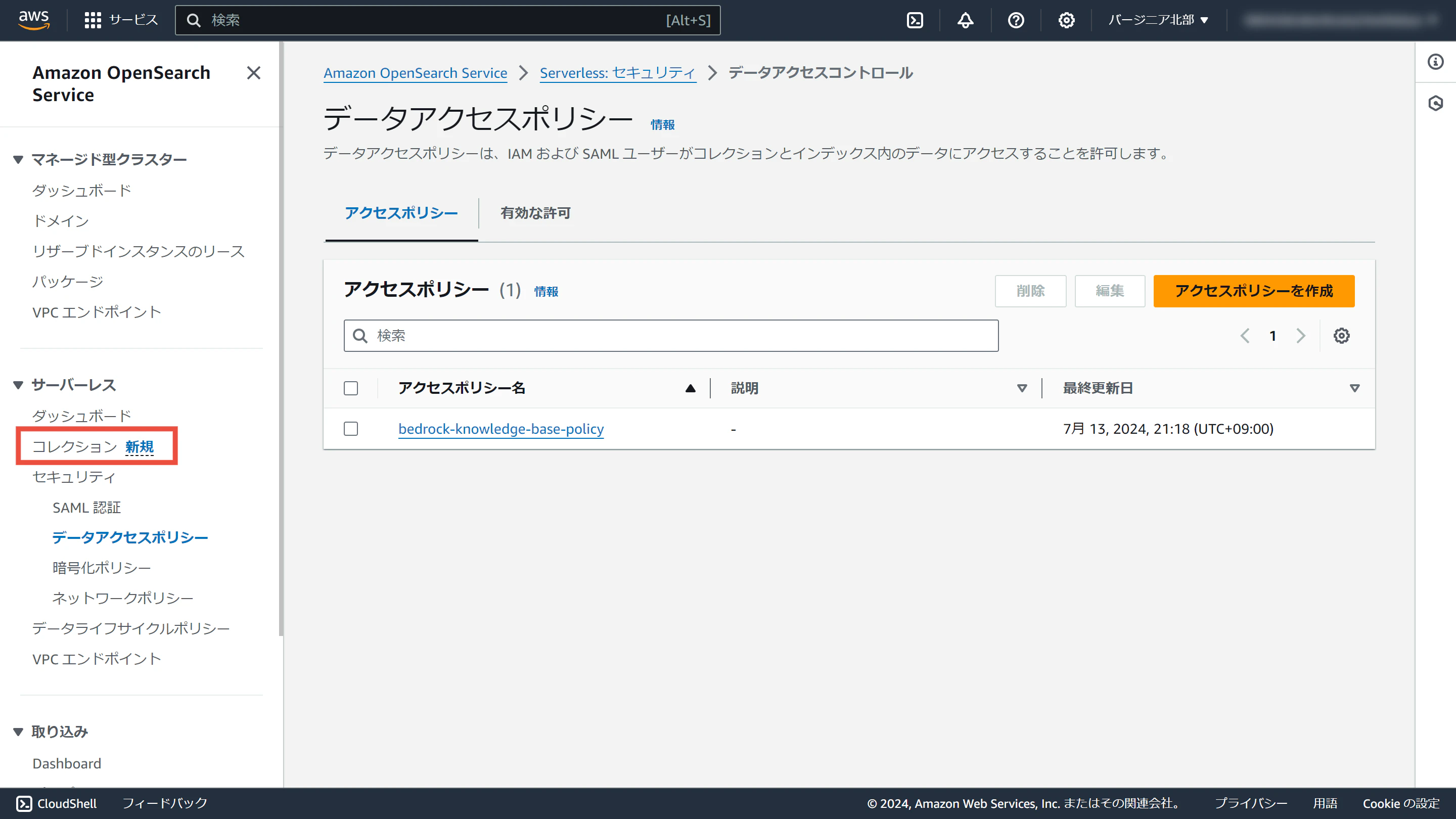Switch to the アクセスポリシー tab
This screenshot has width=1456, height=819.
coord(401,213)
